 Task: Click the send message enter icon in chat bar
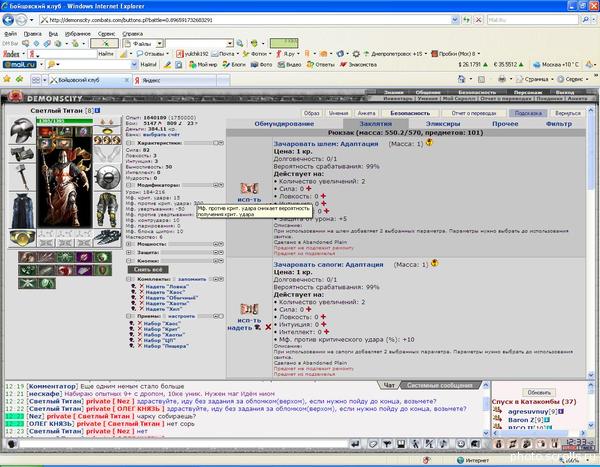[355, 444]
